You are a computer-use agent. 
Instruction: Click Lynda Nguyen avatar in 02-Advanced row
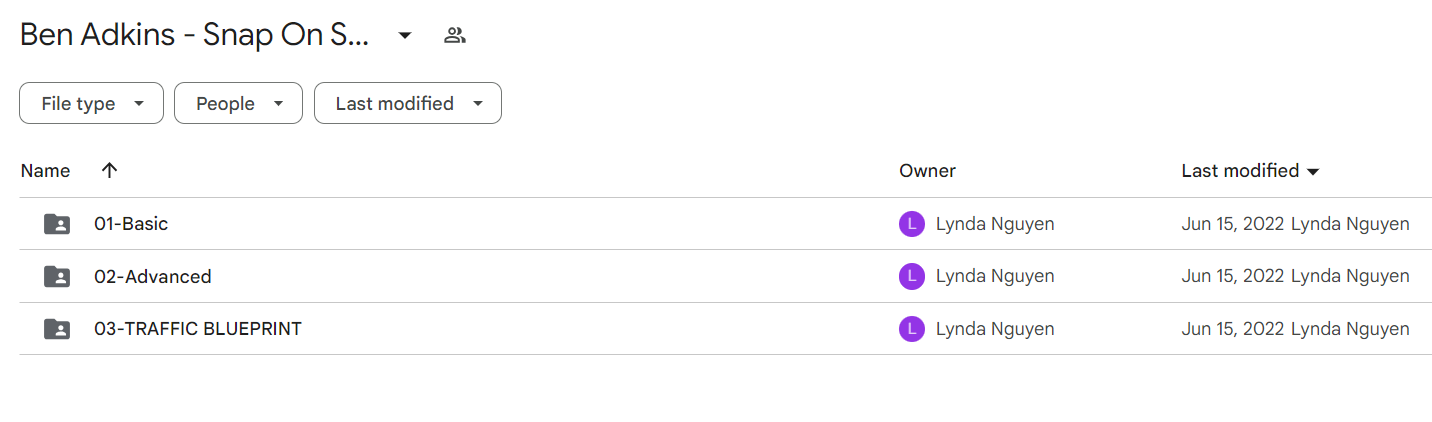[912, 276]
